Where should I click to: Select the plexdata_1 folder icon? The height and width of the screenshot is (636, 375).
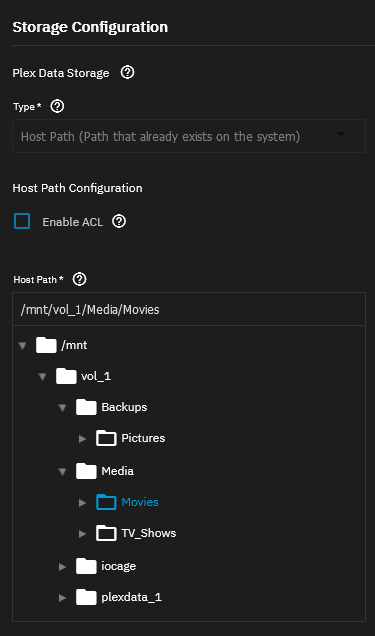coord(86,597)
